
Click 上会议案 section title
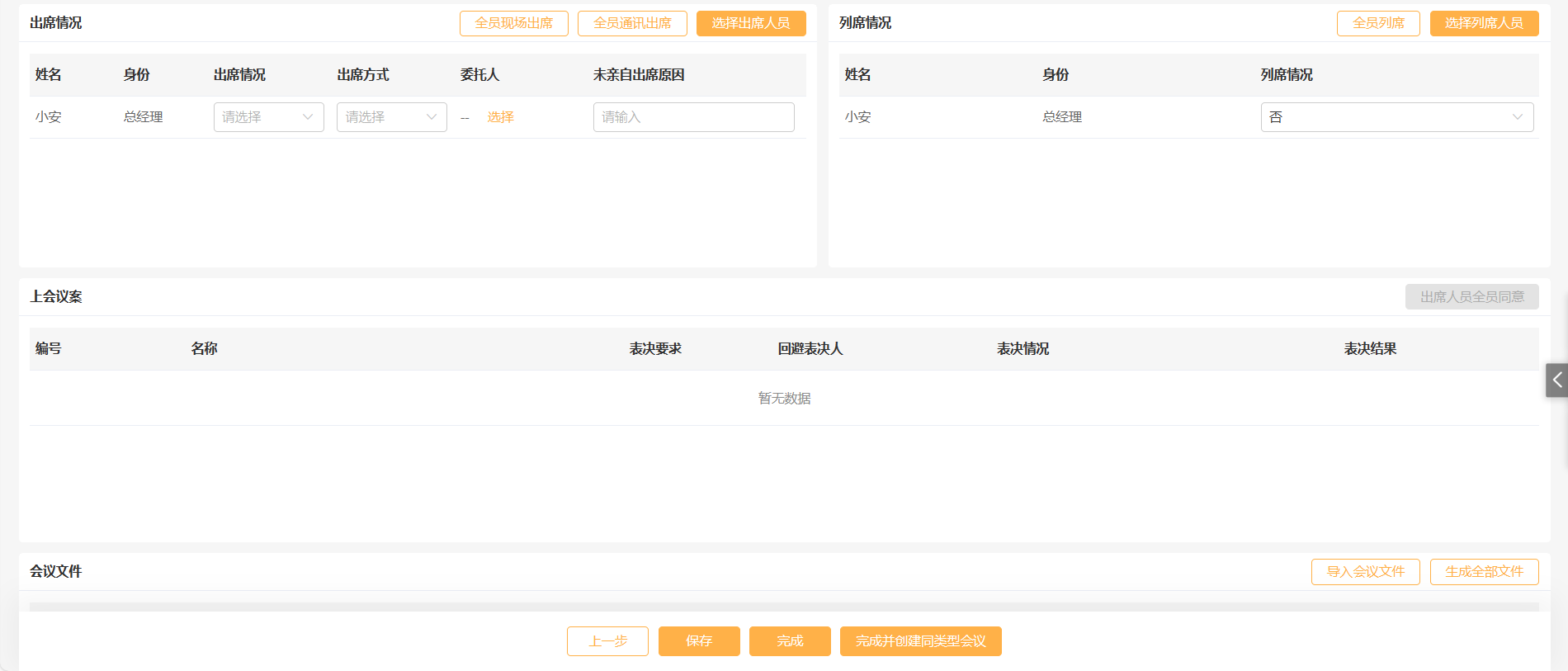click(x=56, y=296)
